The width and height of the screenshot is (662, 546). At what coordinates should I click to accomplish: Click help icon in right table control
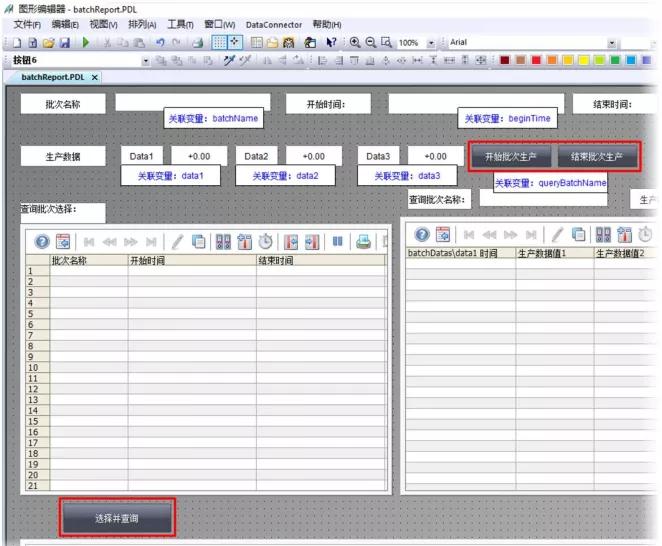422,234
